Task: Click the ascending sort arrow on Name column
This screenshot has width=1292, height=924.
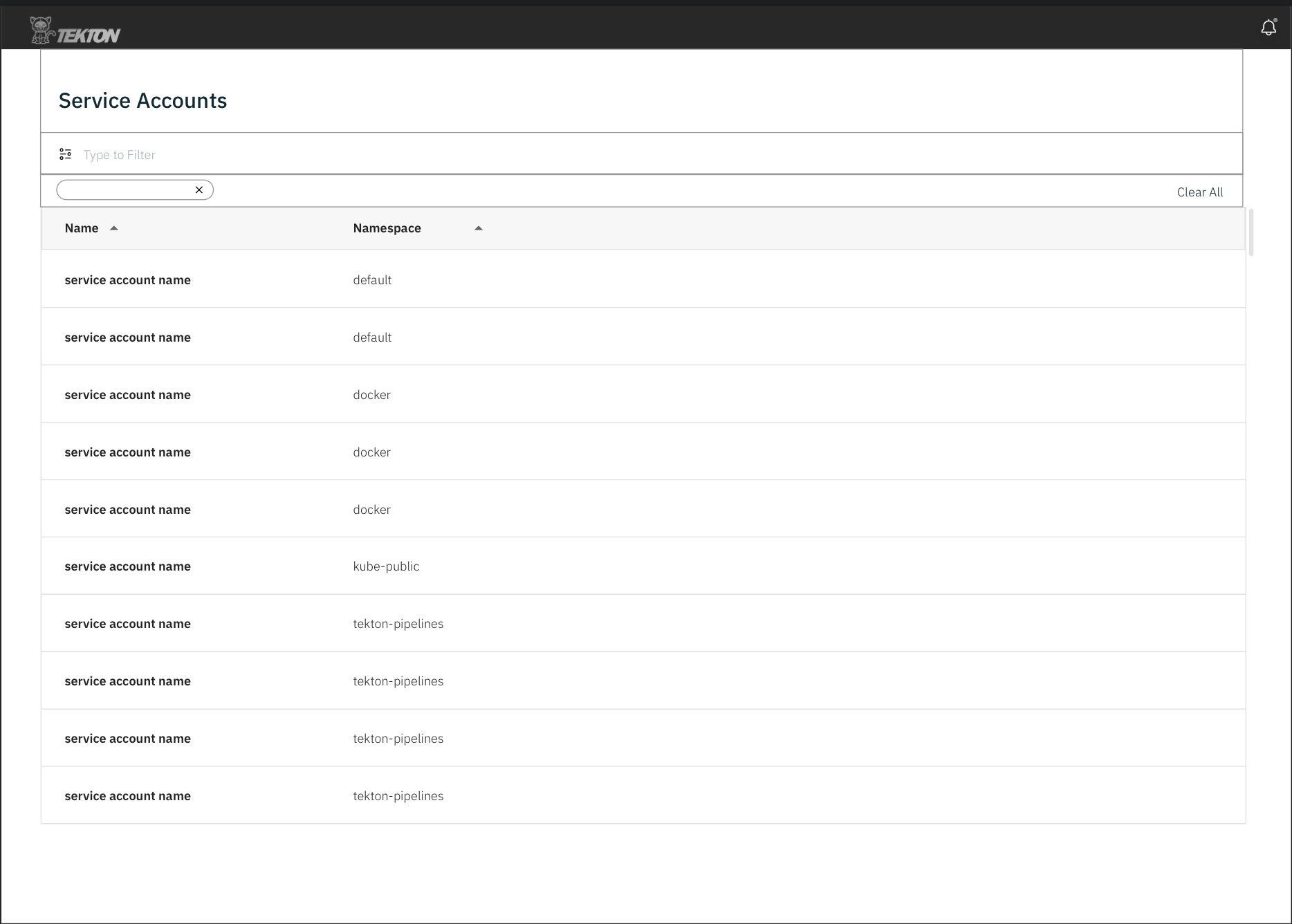Action: click(x=113, y=228)
